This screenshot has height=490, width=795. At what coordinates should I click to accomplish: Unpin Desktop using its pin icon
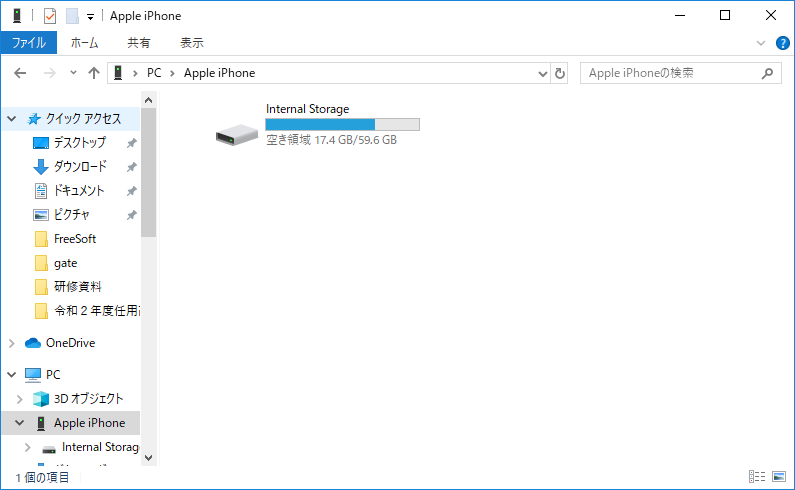coord(131,143)
